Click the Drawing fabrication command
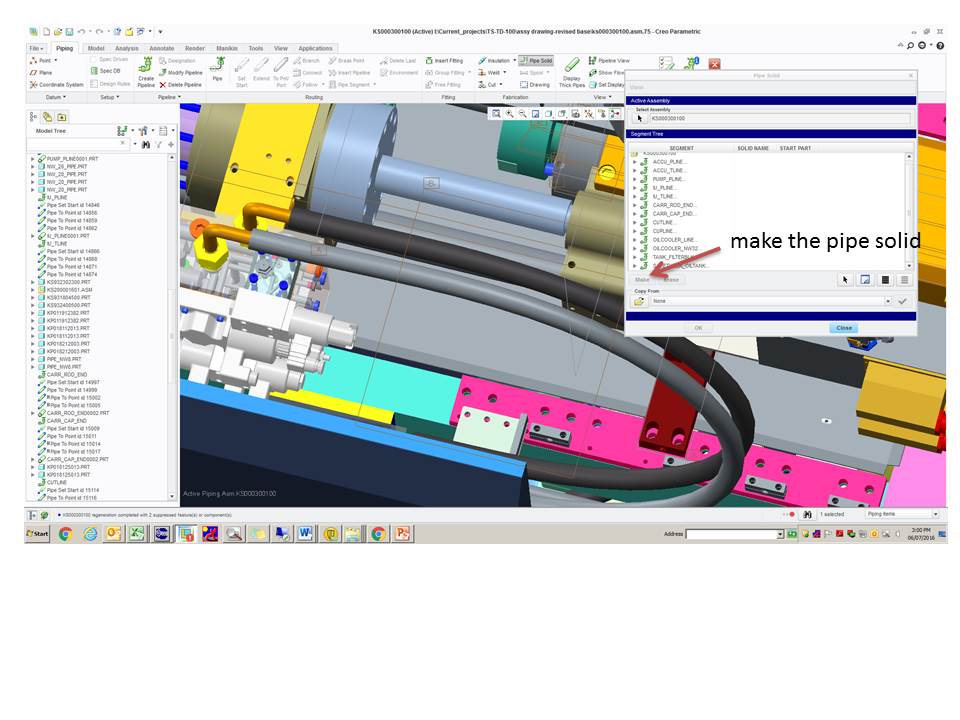The height and width of the screenshot is (720, 960). (535, 84)
